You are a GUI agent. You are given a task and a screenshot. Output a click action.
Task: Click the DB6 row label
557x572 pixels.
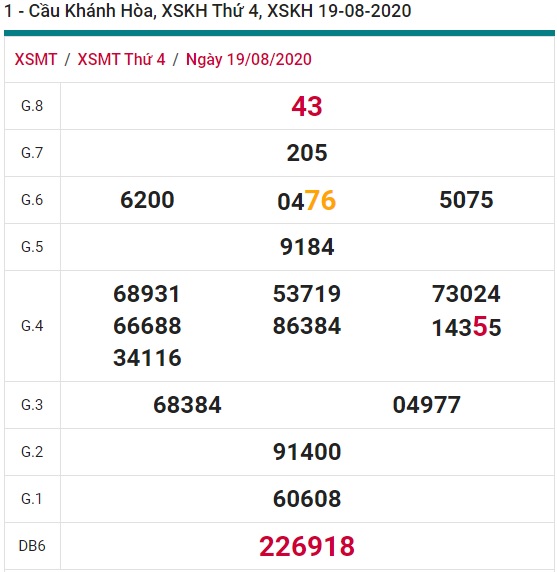[32, 546]
